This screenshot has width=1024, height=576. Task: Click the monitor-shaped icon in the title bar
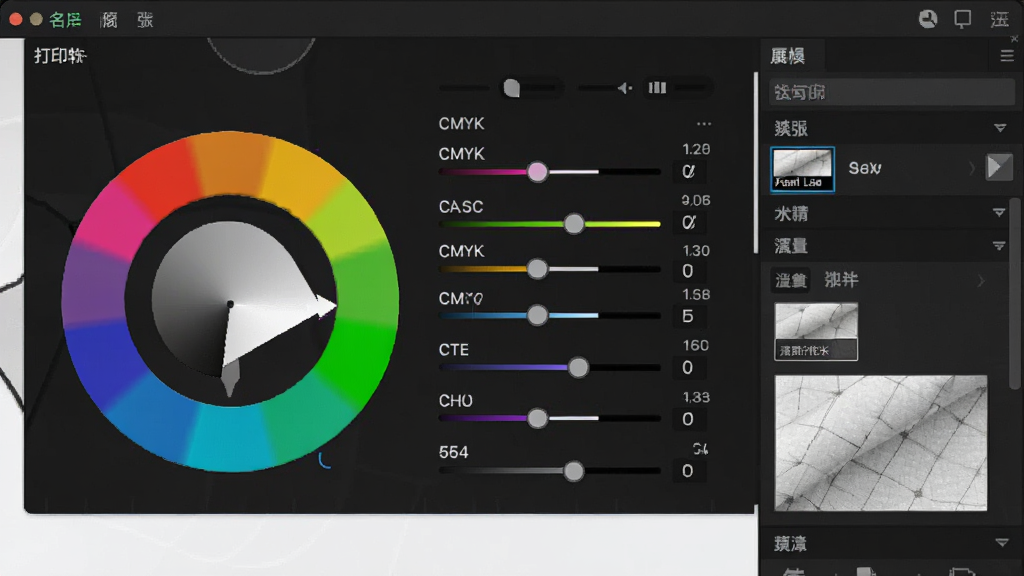tap(963, 19)
